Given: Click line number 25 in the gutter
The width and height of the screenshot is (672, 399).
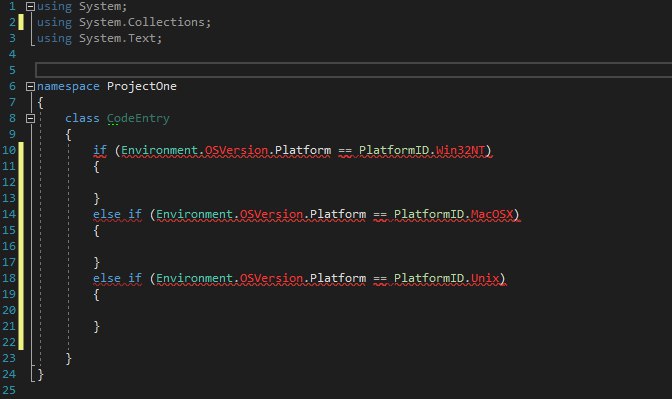Looking at the screenshot, I should coord(9,390).
